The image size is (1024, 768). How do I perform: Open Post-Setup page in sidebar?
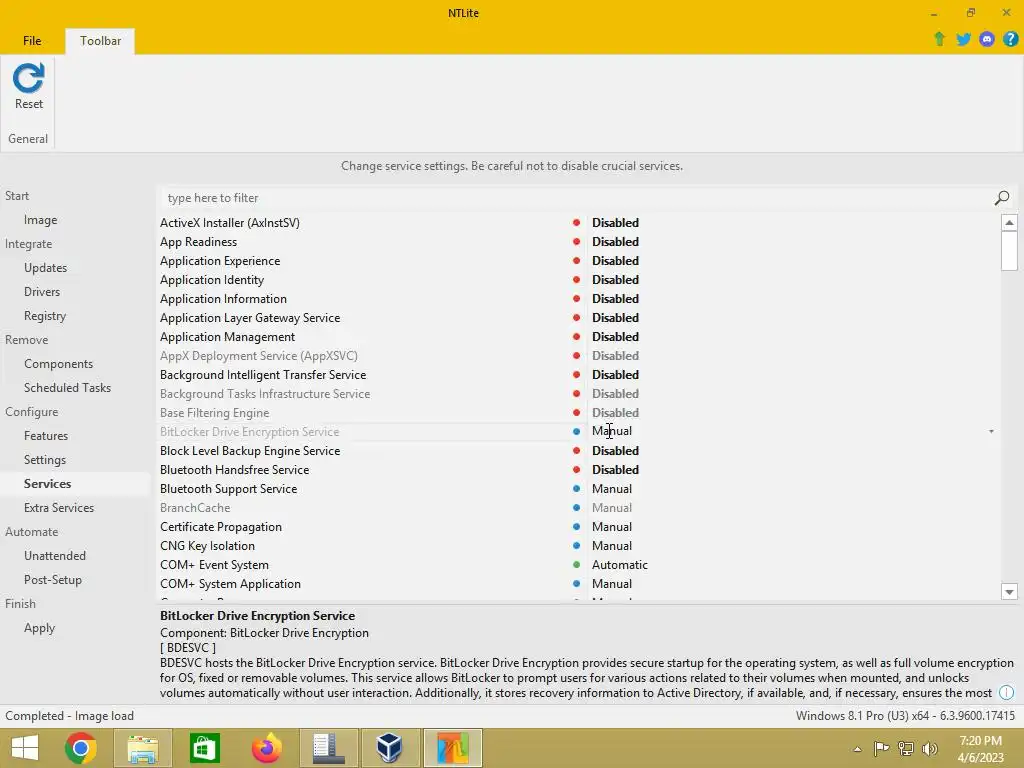pos(53,580)
